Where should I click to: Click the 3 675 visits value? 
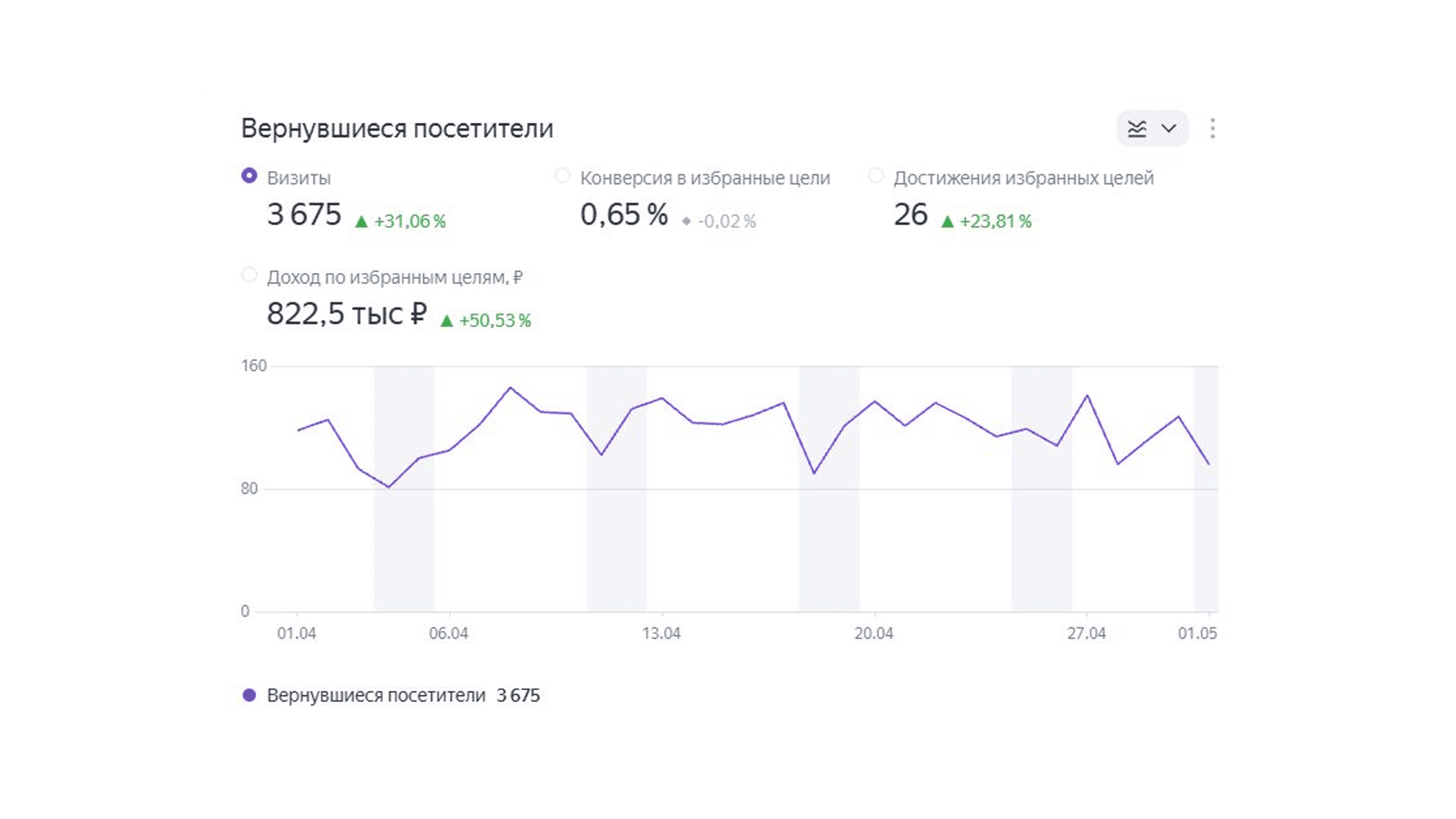(x=304, y=215)
